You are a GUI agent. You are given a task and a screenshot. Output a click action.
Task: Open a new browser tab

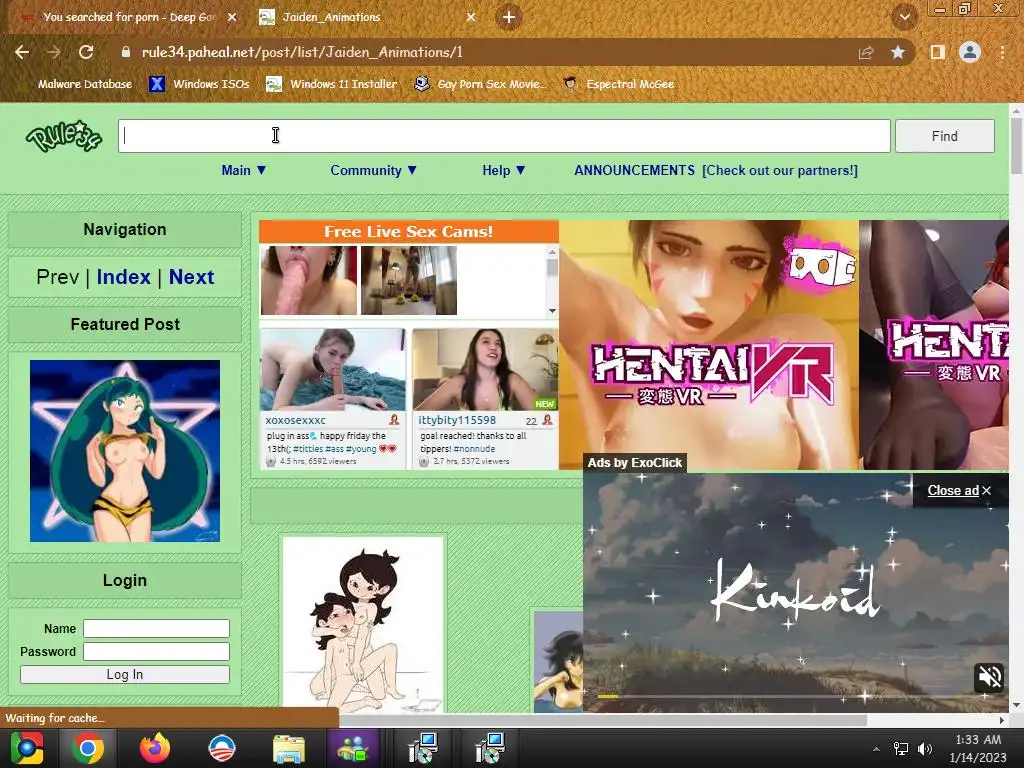pos(509,17)
